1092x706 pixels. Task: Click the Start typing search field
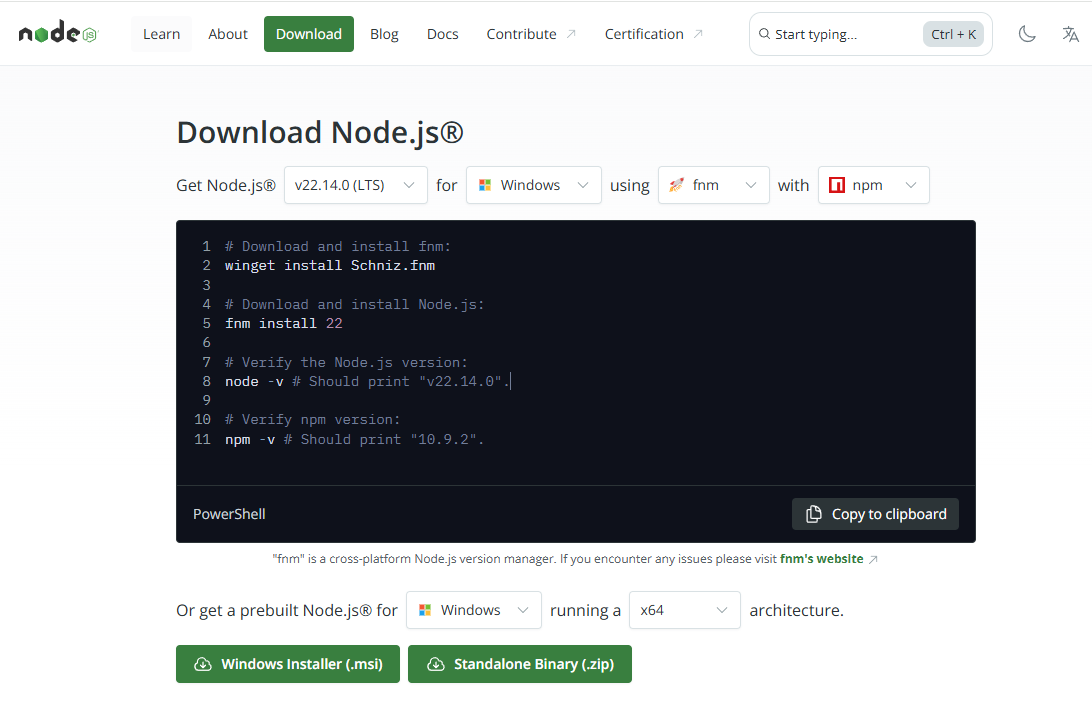tap(845, 34)
